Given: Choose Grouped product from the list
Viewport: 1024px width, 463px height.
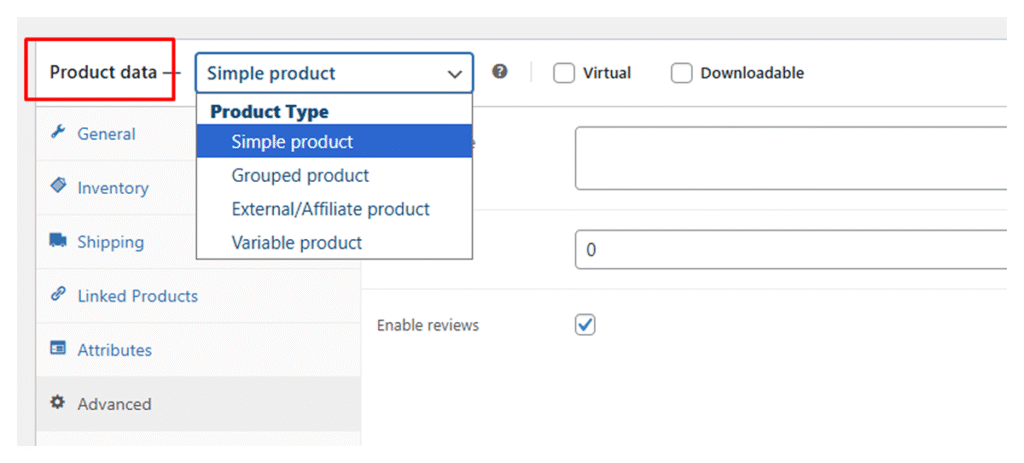Looking at the screenshot, I should click(300, 176).
